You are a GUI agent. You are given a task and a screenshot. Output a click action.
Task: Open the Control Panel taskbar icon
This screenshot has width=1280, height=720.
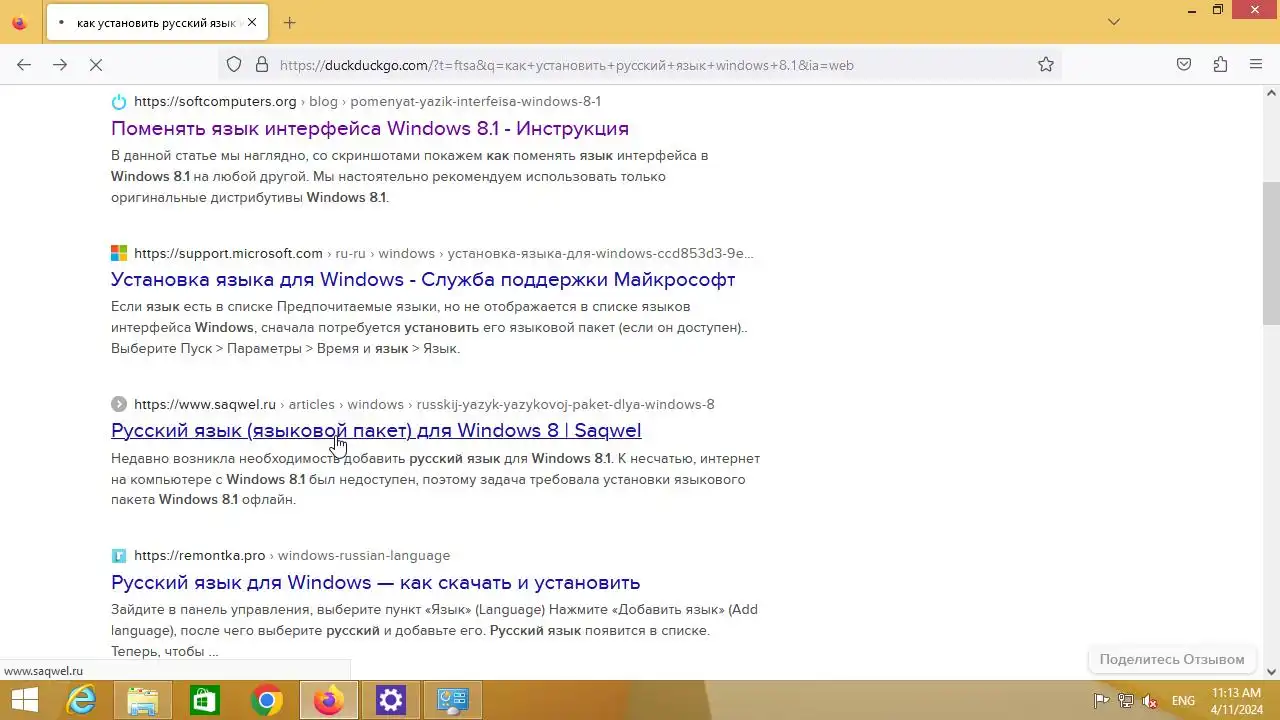click(x=453, y=701)
